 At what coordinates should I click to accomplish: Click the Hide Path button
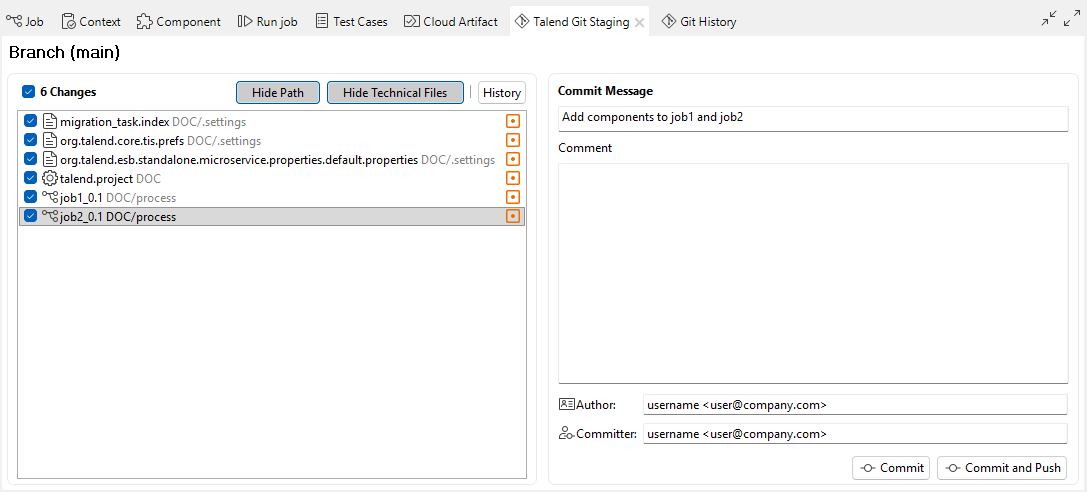pos(278,92)
